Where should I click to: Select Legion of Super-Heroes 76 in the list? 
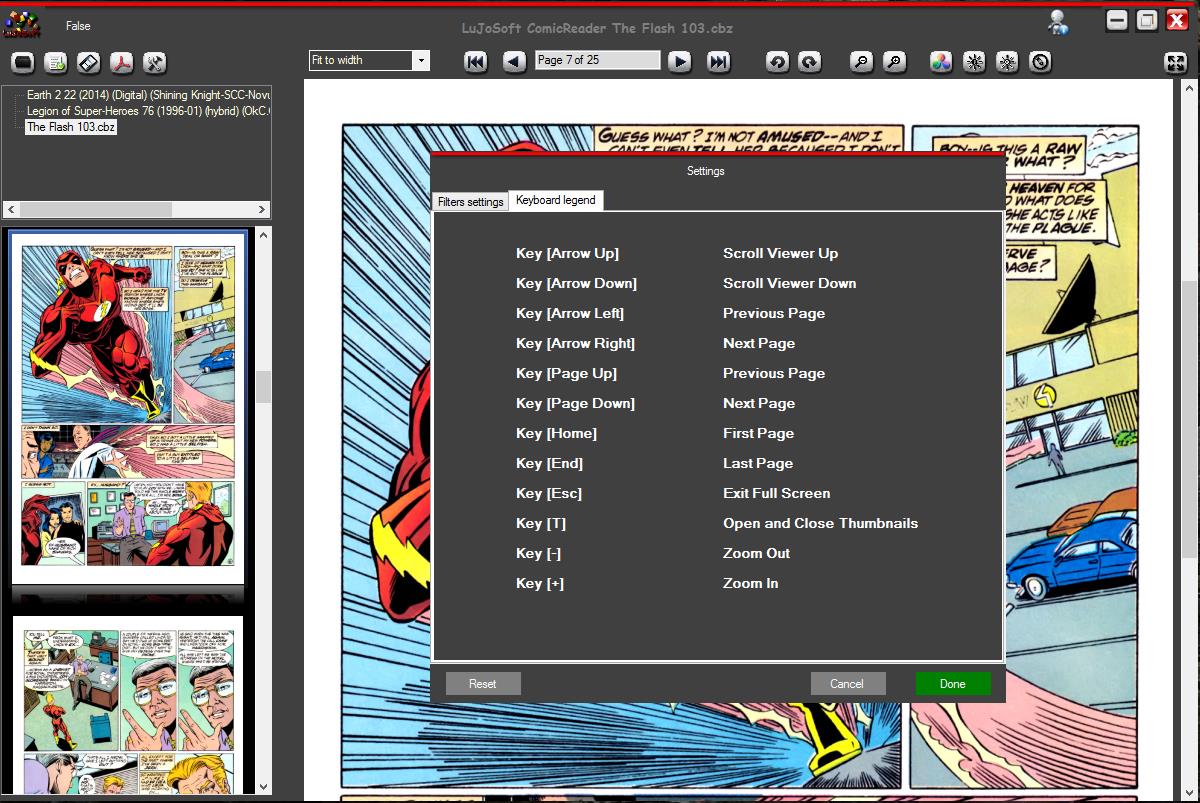tap(148, 111)
